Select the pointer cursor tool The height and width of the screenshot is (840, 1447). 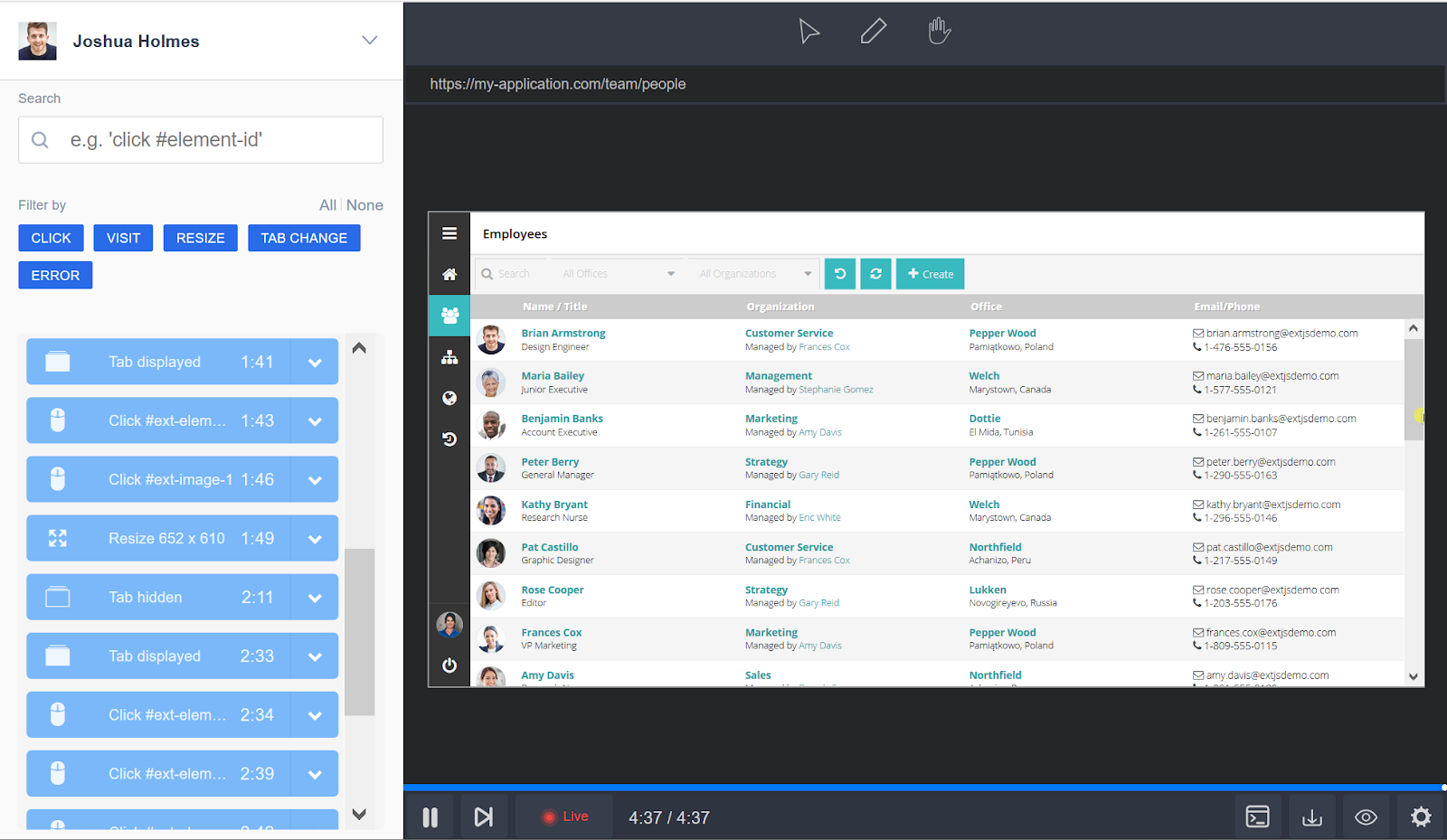(x=809, y=32)
